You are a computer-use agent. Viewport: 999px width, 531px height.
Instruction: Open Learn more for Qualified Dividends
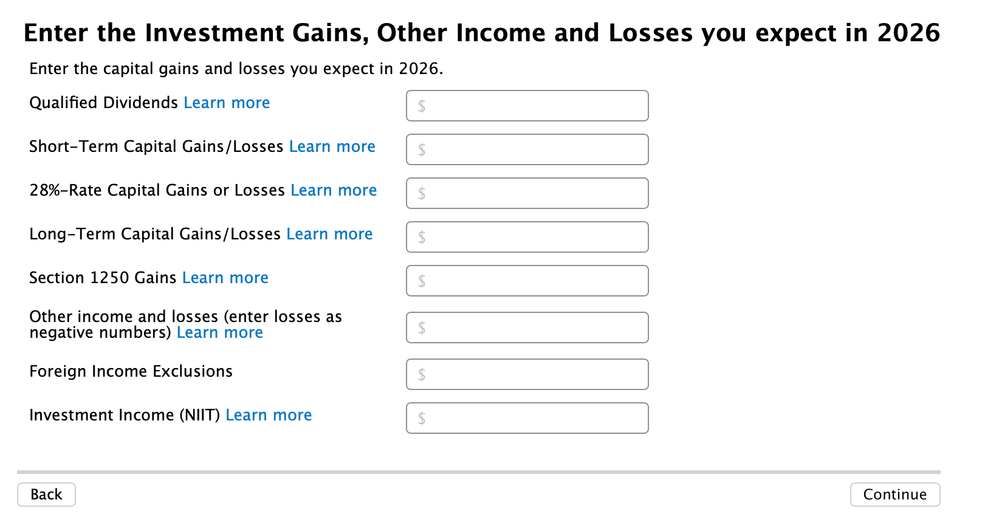click(x=227, y=103)
